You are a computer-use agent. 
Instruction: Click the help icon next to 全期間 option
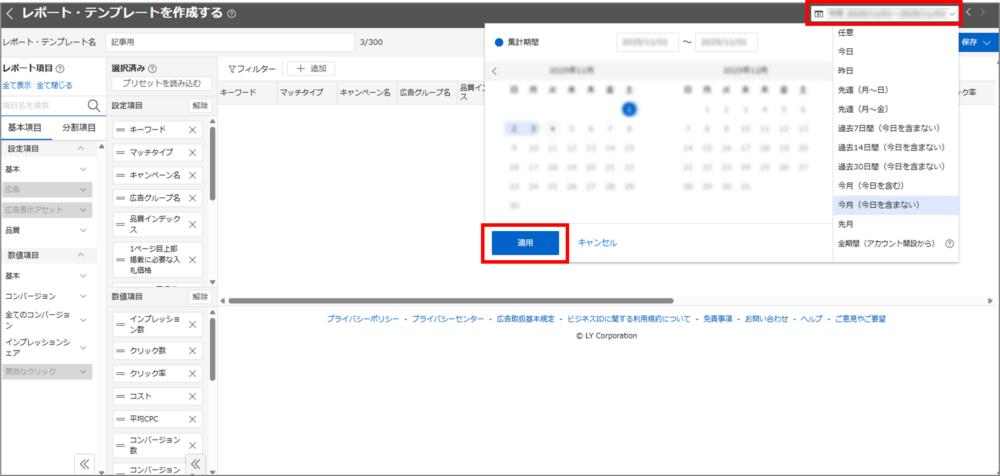pos(949,243)
